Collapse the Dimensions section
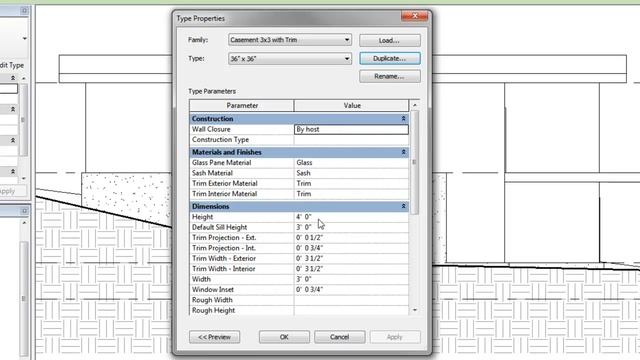 coord(403,207)
